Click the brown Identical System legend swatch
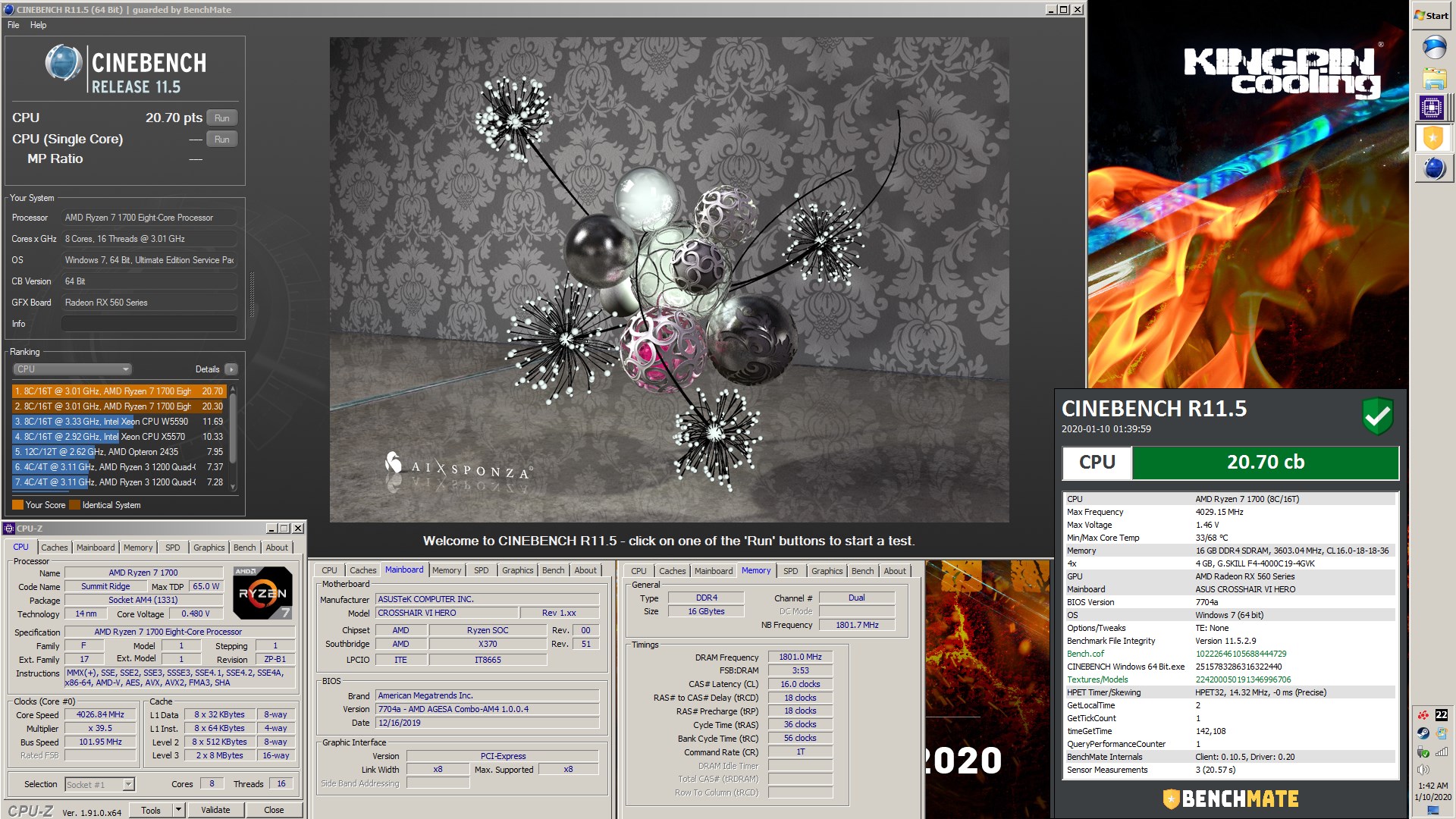The width and height of the screenshot is (1456, 819). pos(74,505)
